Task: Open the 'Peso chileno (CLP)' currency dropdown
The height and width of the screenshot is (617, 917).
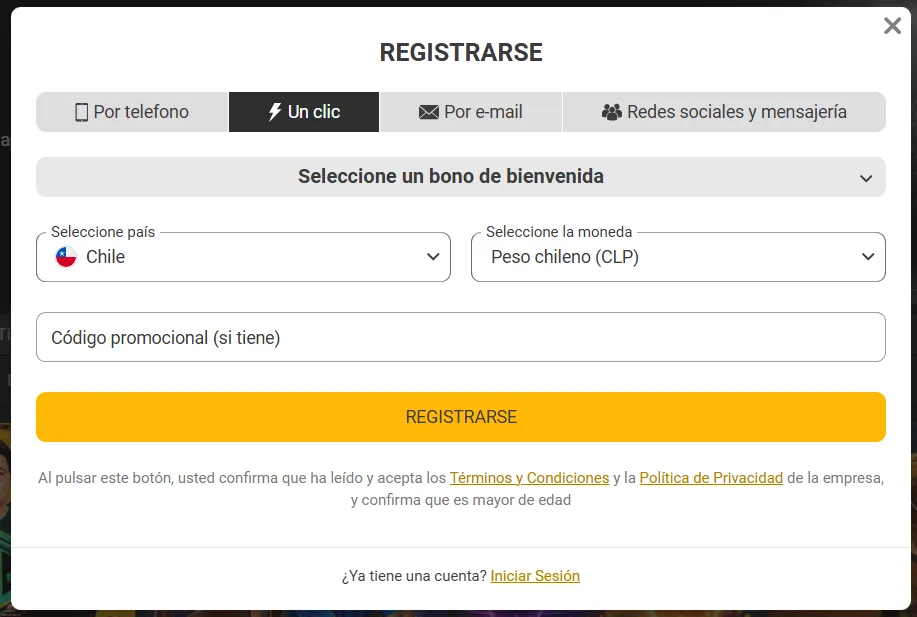Action: [x=678, y=256]
